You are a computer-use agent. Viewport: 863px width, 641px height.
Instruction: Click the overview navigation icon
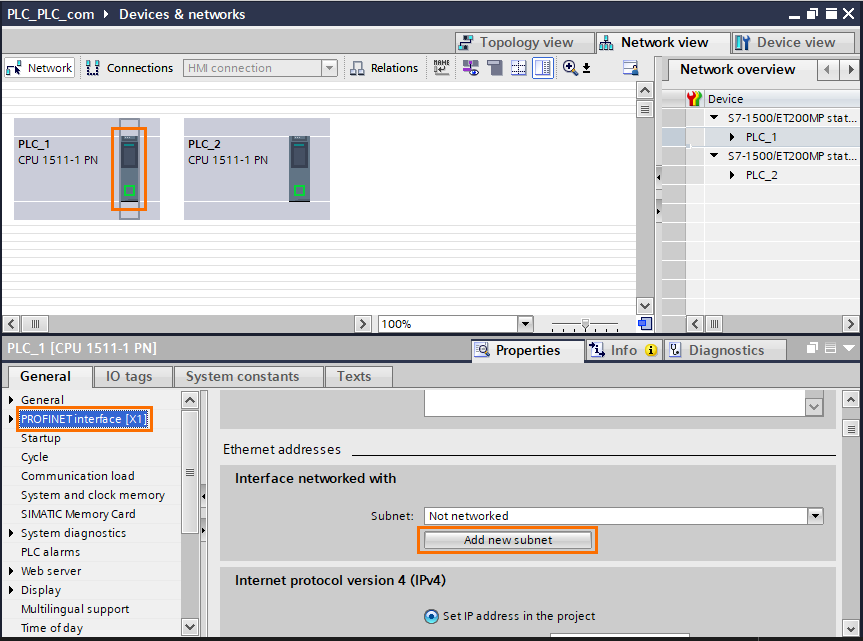(644, 324)
